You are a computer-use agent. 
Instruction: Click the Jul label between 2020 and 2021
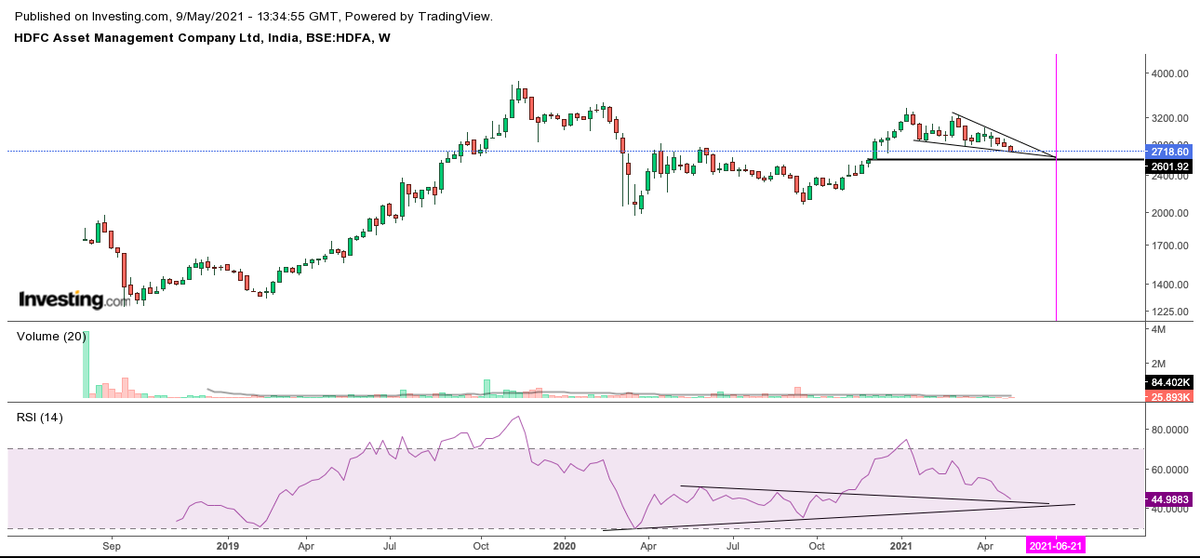pos(733,547)
